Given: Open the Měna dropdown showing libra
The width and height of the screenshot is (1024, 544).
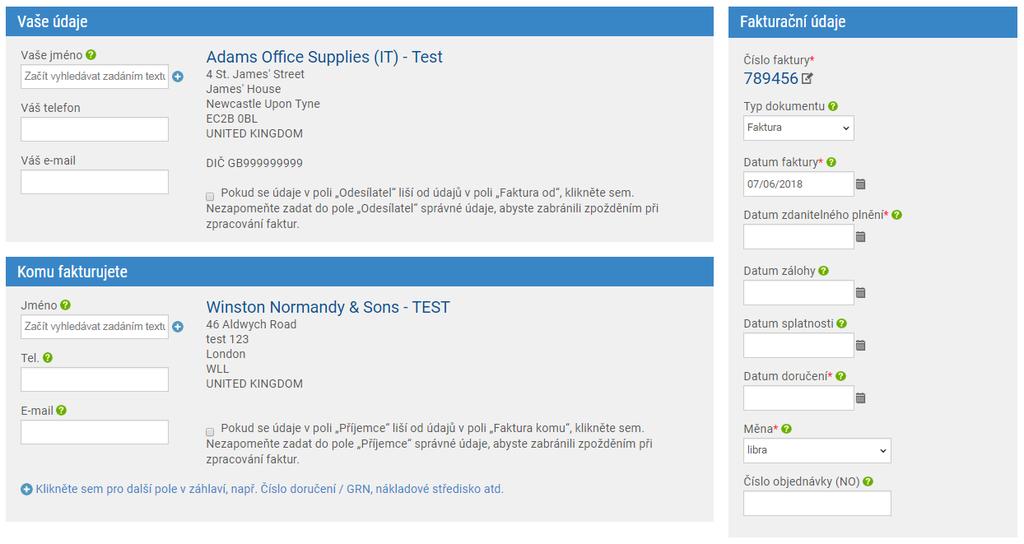Looking at the screenshot, I should [817, 451].
